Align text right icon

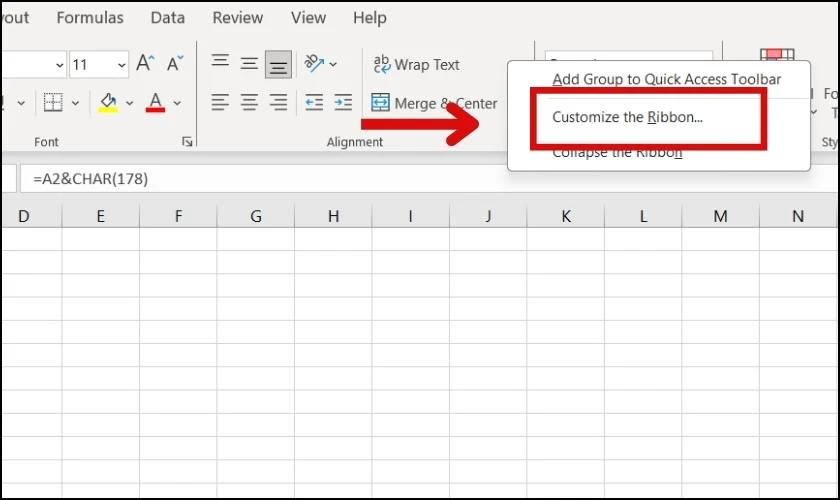click(x=278, y=102)
